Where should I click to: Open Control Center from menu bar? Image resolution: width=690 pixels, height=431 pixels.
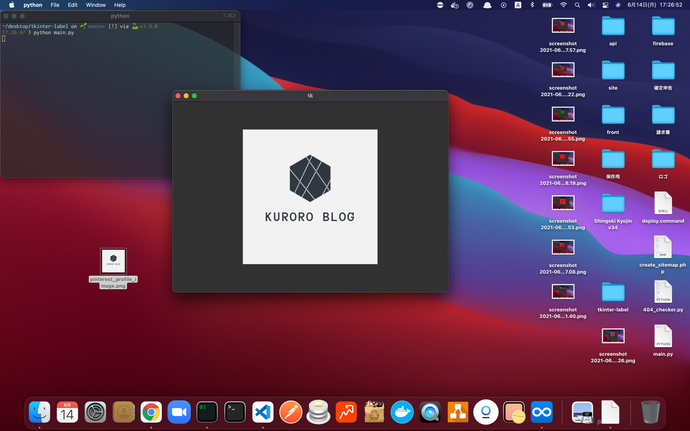[606, 5]
